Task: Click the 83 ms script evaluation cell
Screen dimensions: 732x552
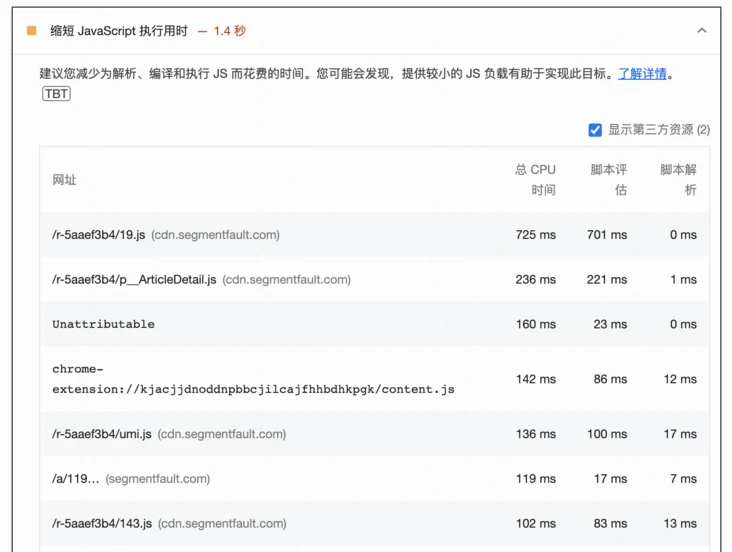Action: (x=610, y=524)
